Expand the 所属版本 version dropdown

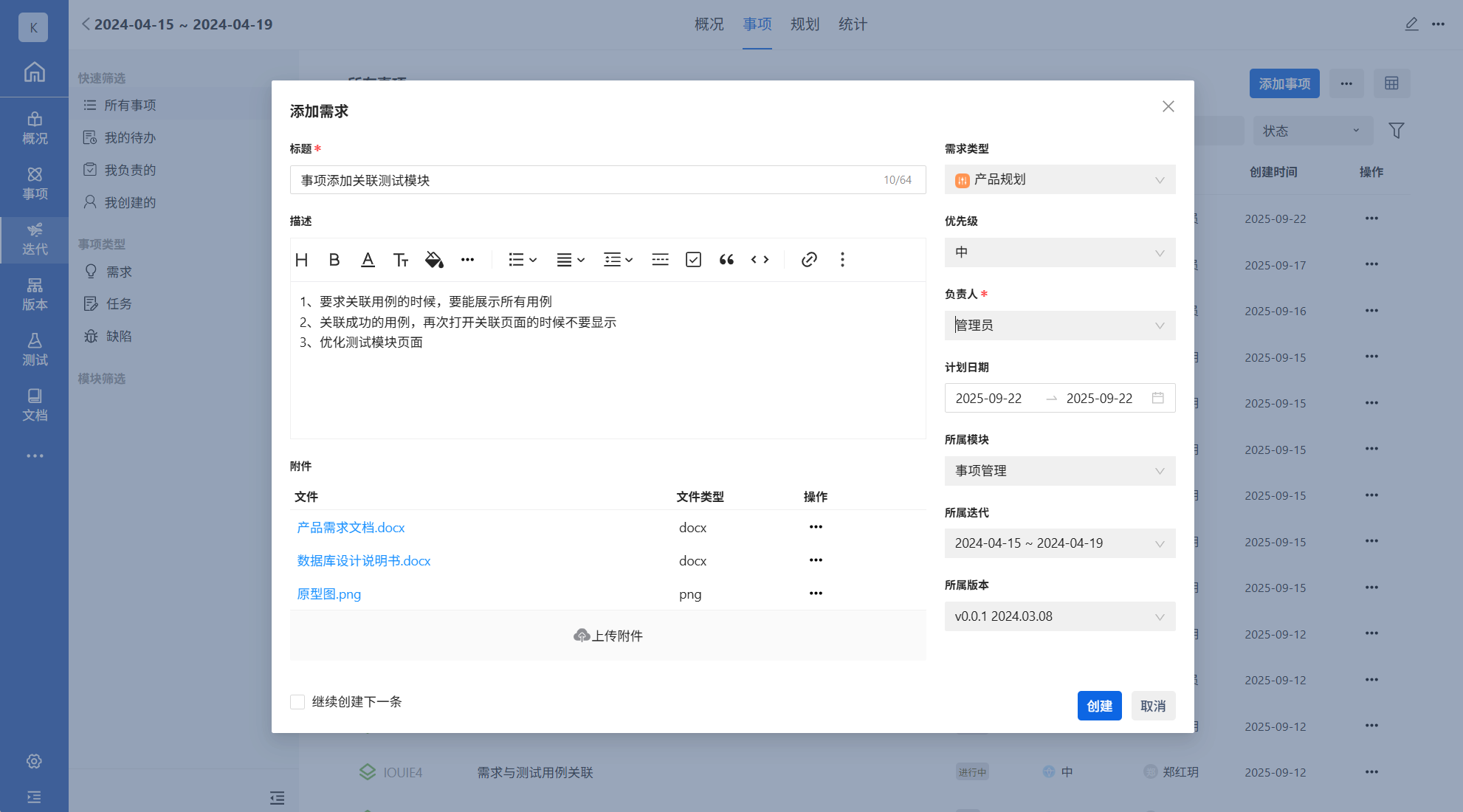[x=1059, y=616]
